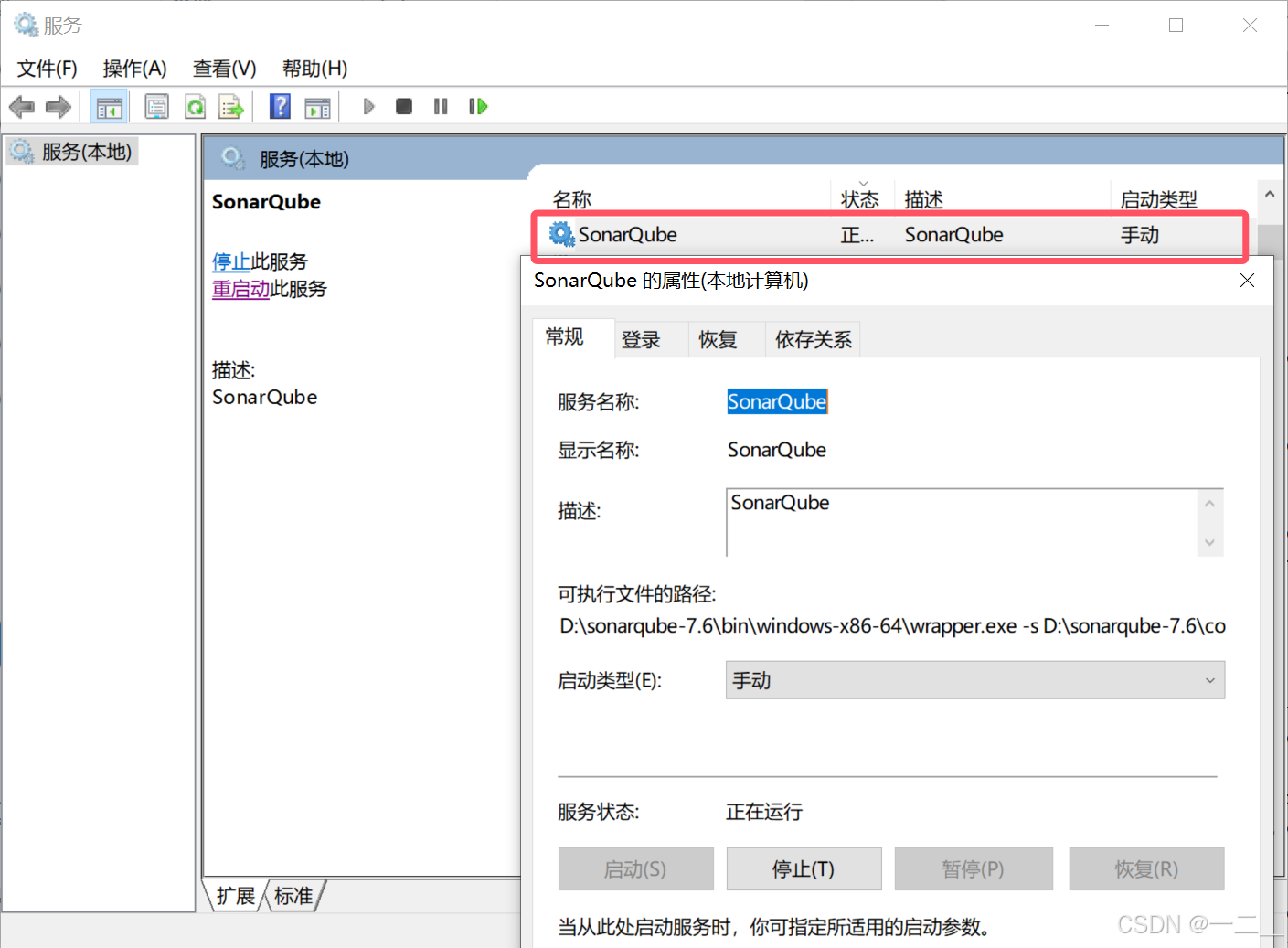Image resolution: width=1288 pixels, height=948 pixels.
Task: Switch to the 扩展 view tab
Action: 235,896
